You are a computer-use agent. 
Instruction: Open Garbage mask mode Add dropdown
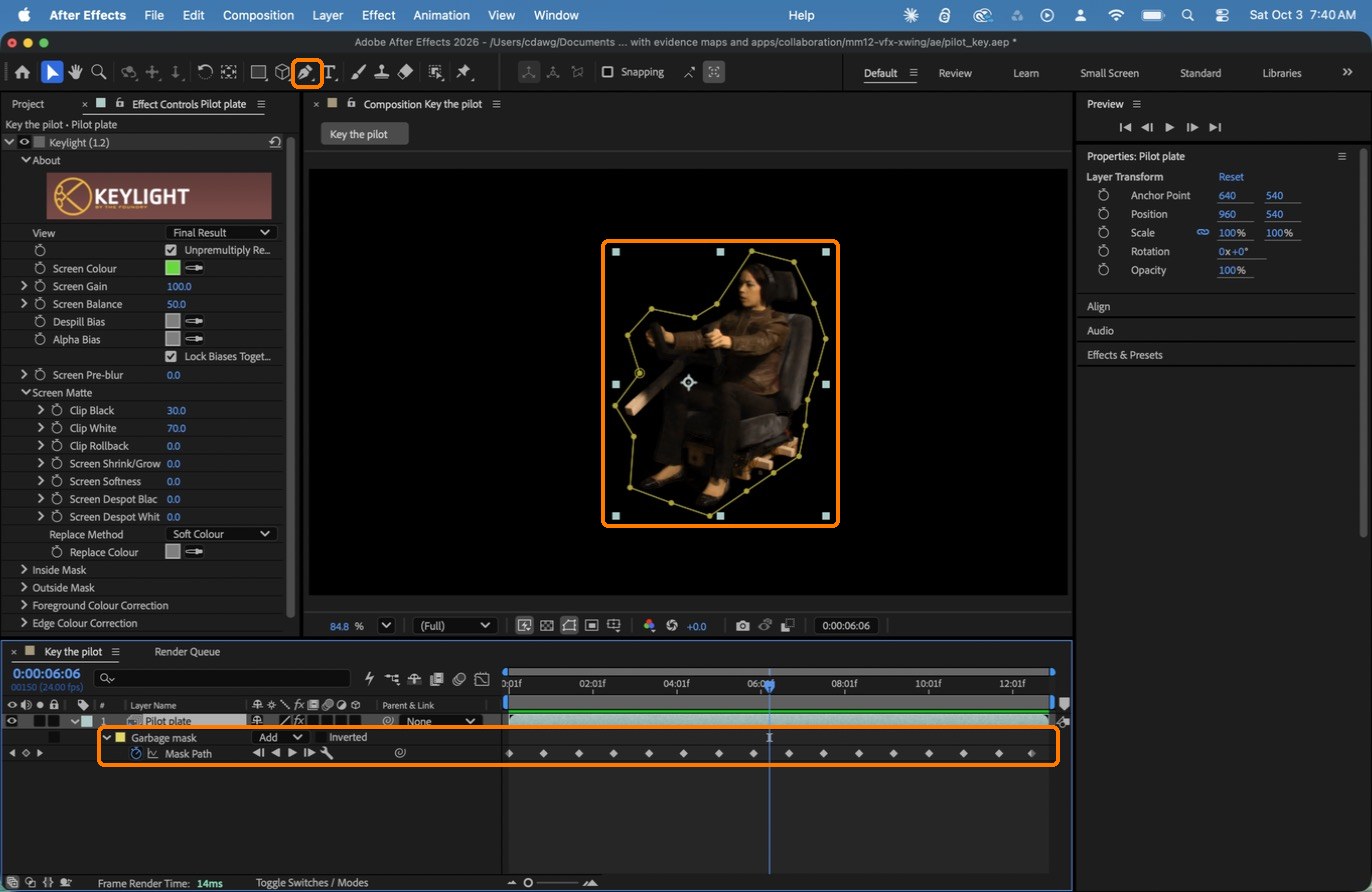(278, 737)
